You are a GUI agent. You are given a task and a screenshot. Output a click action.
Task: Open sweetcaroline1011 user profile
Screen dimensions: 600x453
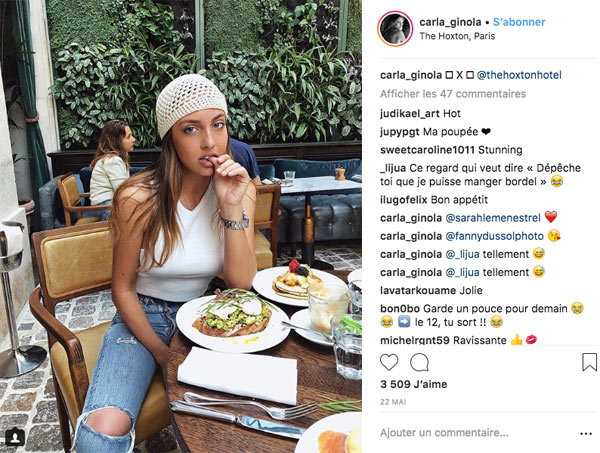click(427, 150)
